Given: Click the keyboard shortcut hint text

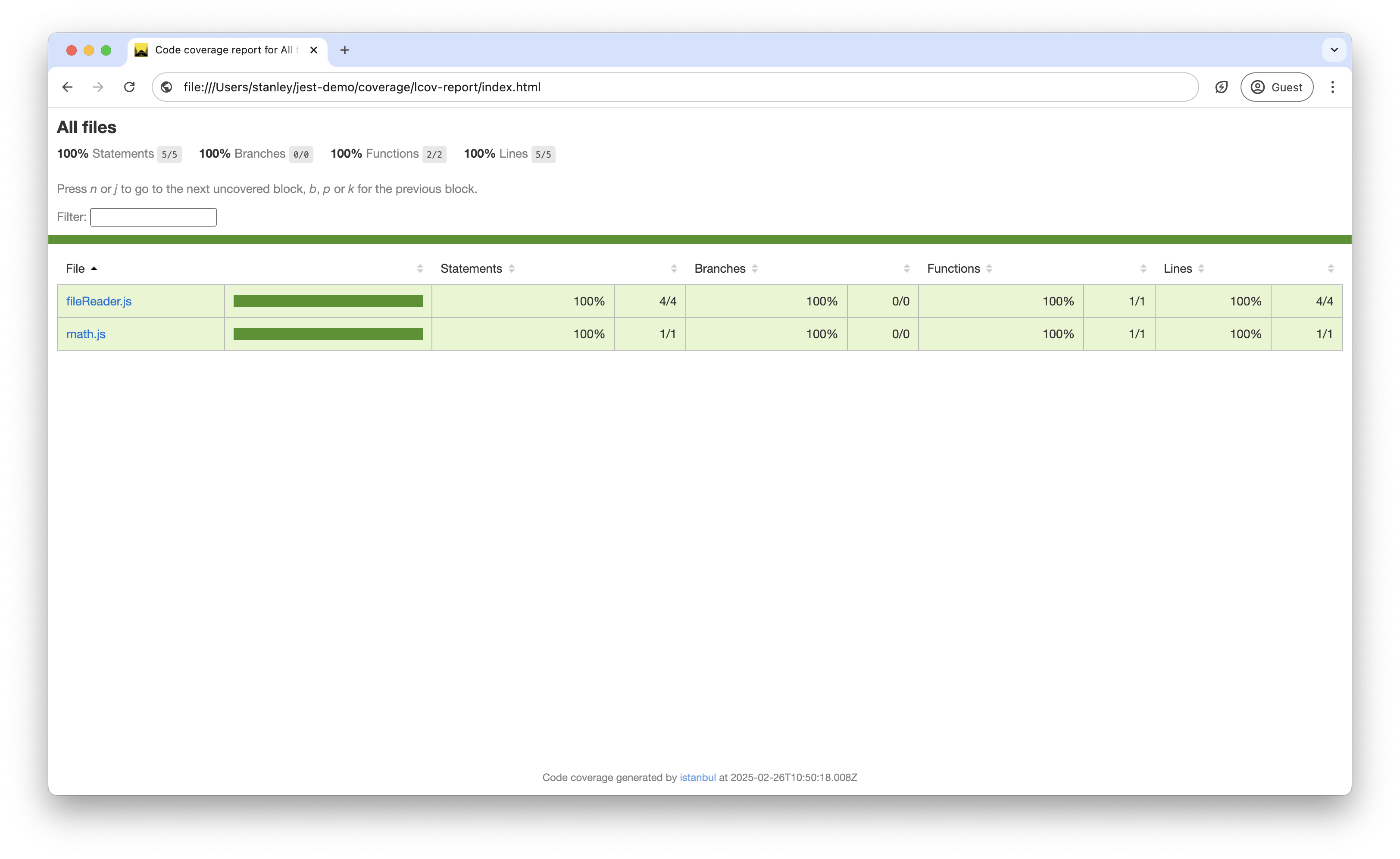Looking at the screenshot, I should pos(267,189).
